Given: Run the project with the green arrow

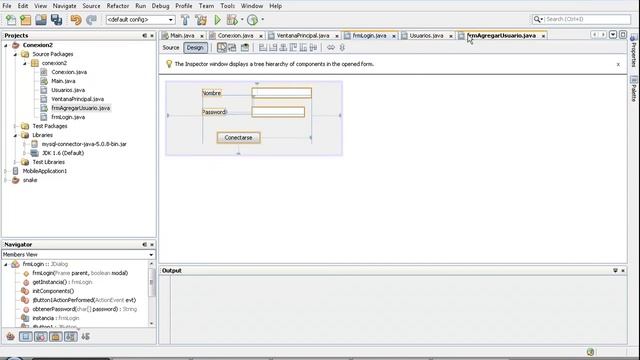Looking at the screenshot, I should 218,20.
